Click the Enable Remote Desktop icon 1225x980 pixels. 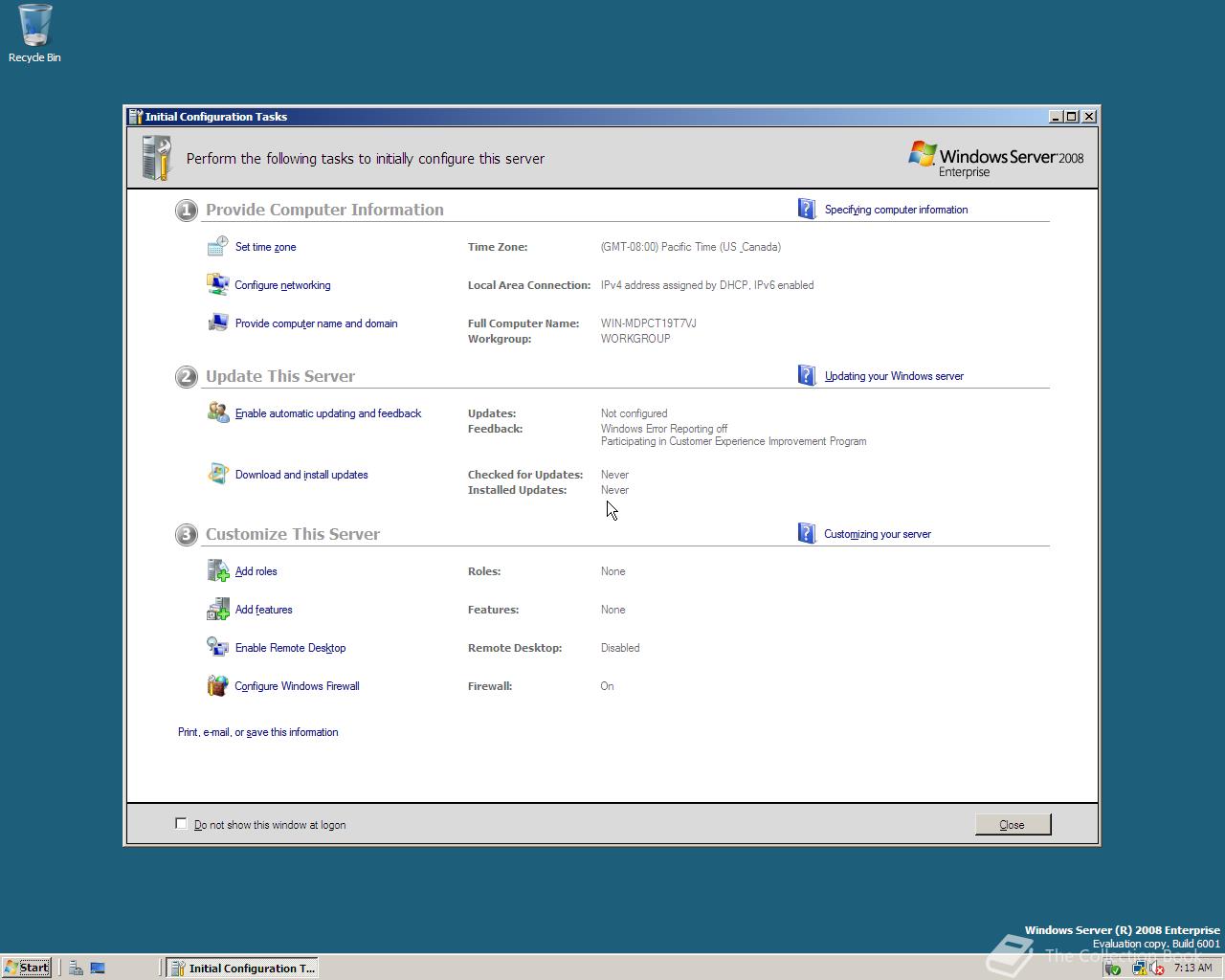tap(218, 647)
